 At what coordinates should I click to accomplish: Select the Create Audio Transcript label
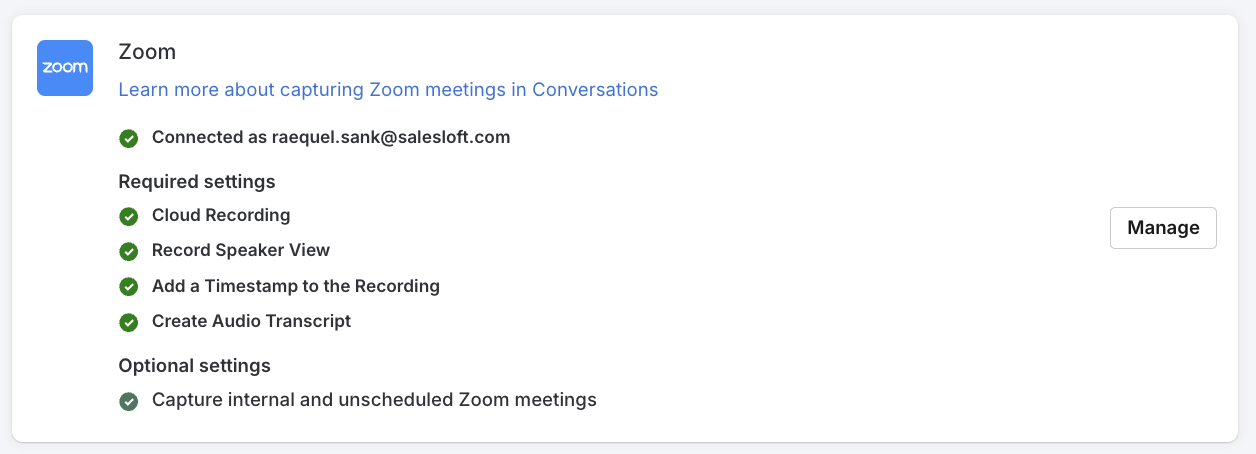(x=252, y=321)
